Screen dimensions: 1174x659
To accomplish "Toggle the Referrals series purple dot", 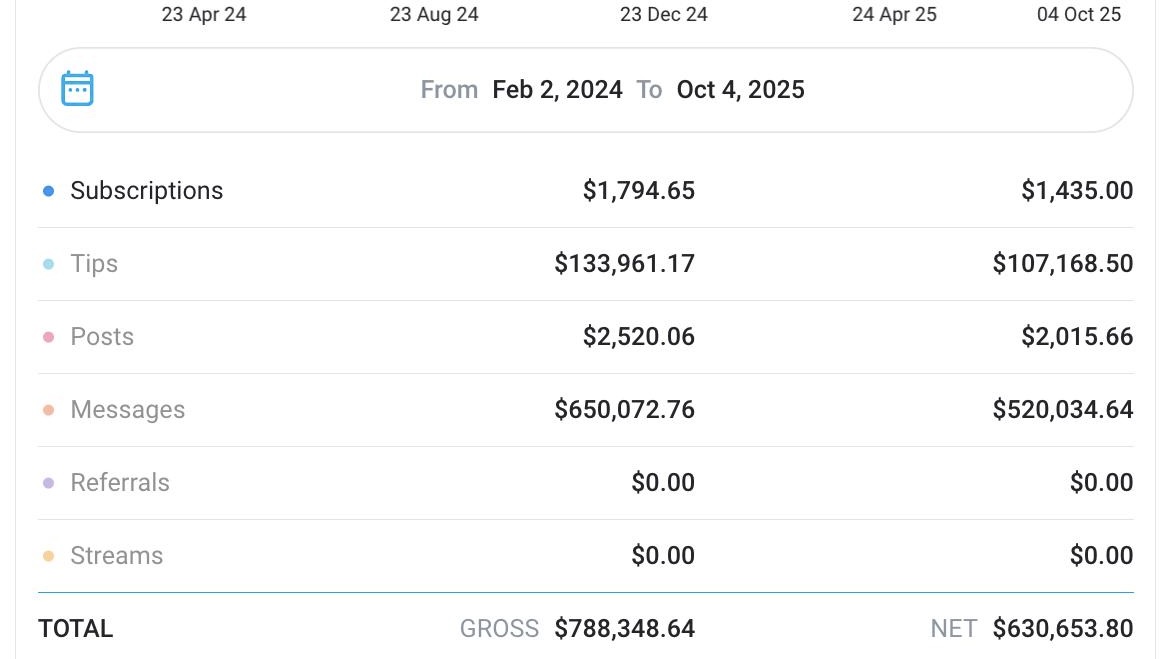I will click(x=48, y=483).
